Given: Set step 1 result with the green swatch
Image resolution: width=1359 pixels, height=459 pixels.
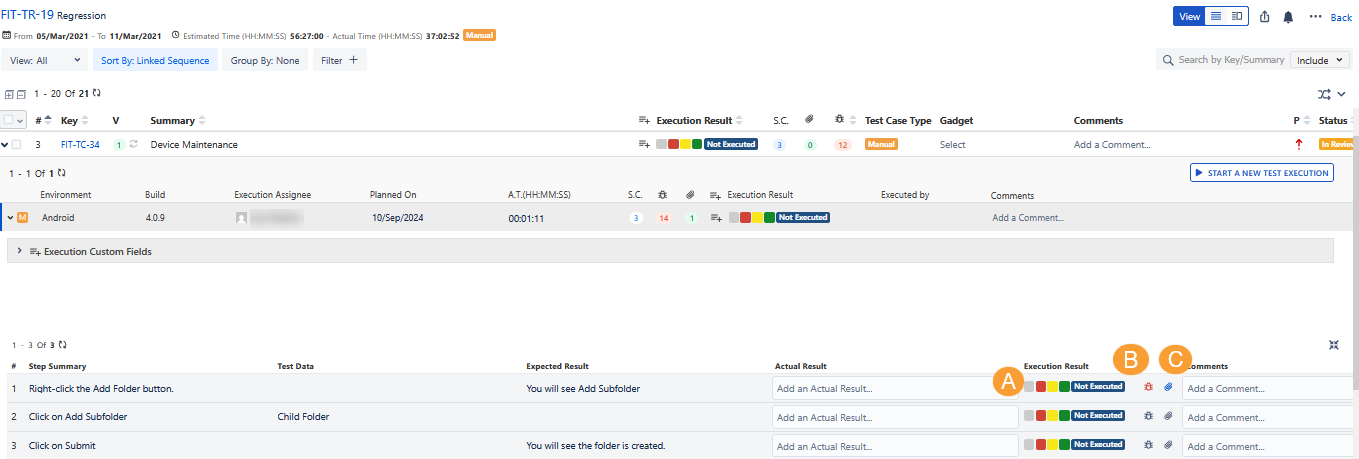Looking at the screenshot, I should tap(1064, 387).
